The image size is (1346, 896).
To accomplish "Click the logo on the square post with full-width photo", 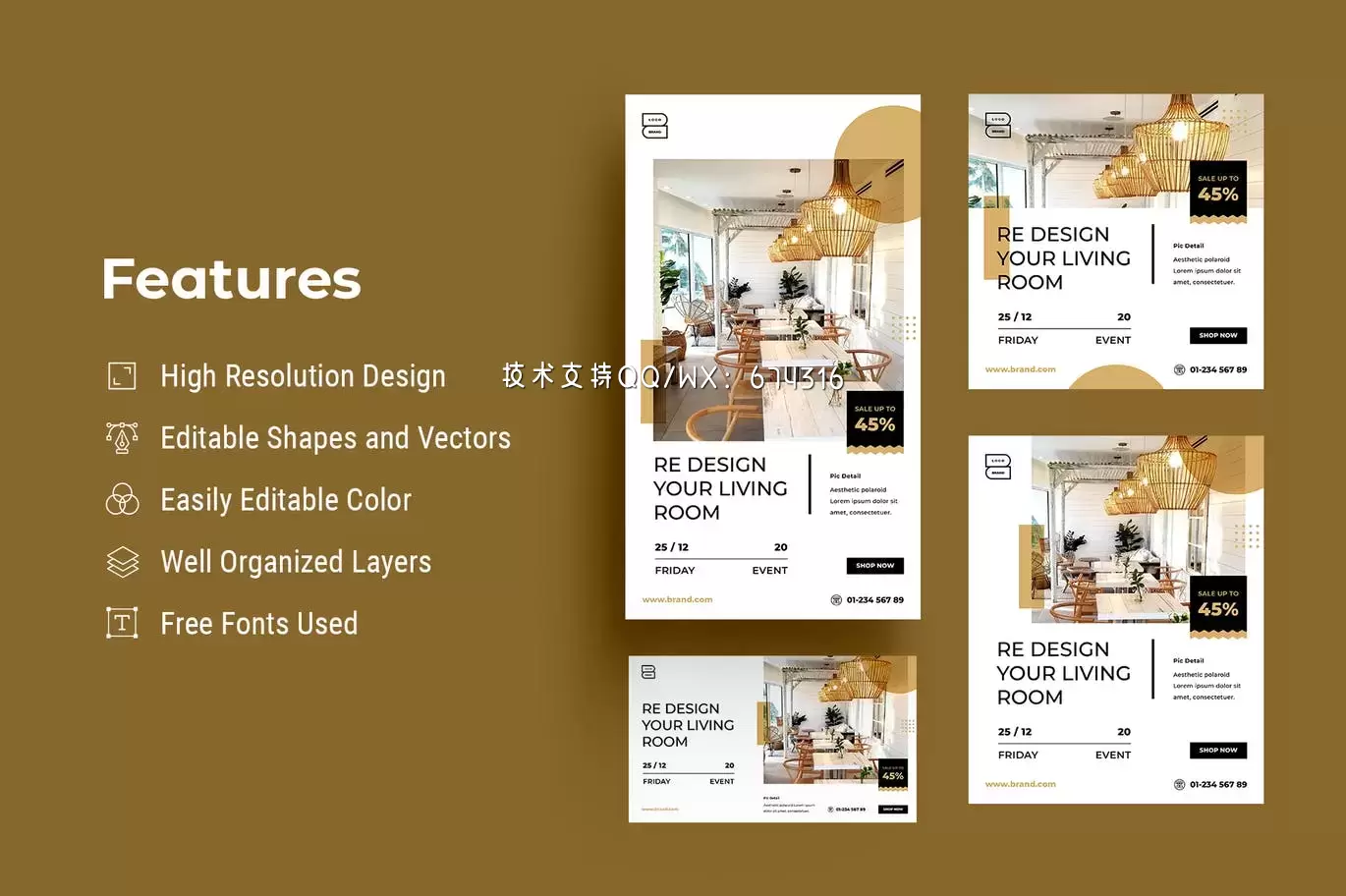I will point(997,125).
